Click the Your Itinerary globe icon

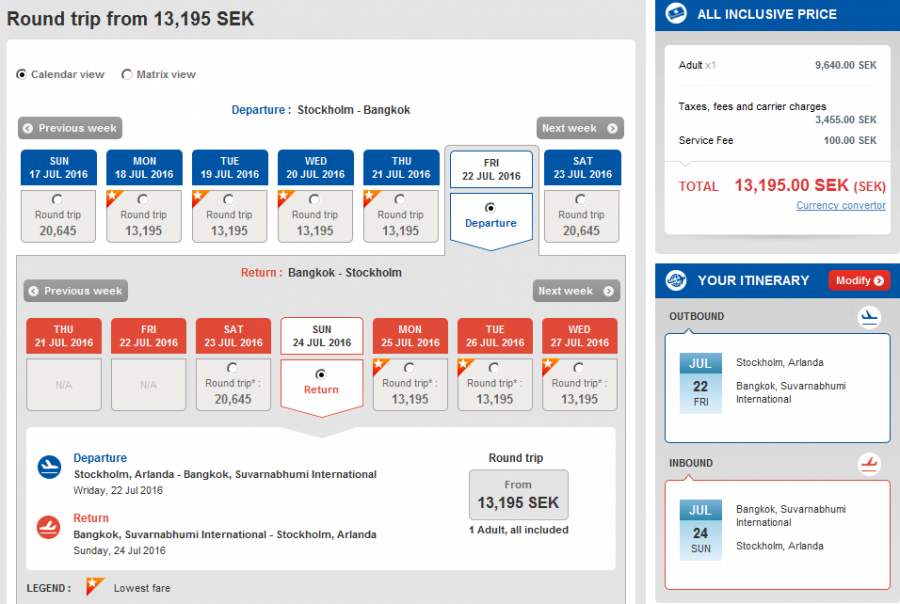677,281
